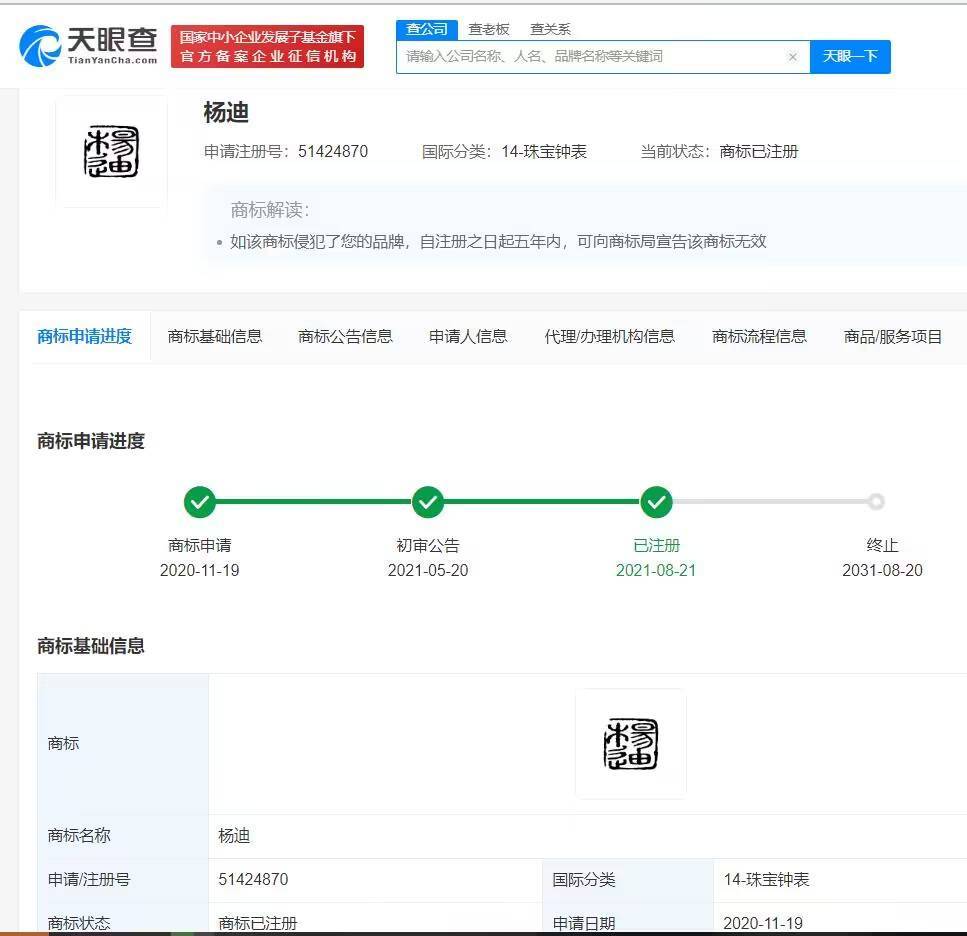Click the green checkmark for 已注册 step

[656, 502]
